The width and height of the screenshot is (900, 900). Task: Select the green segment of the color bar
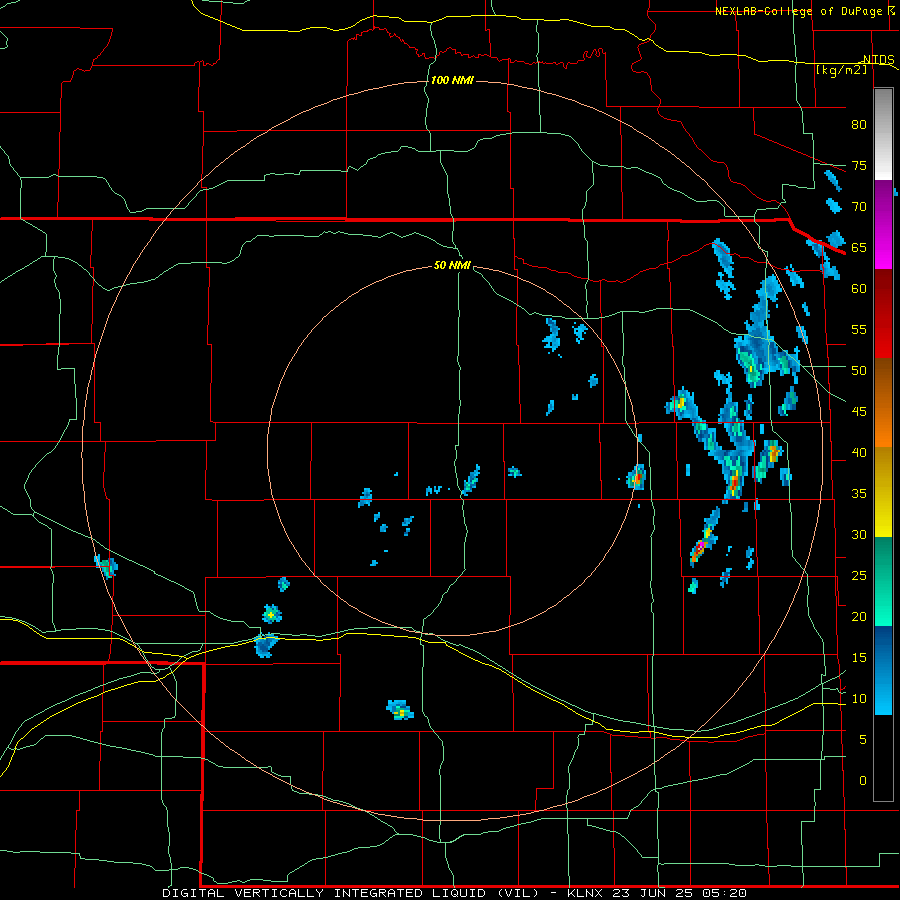[883, 581]
